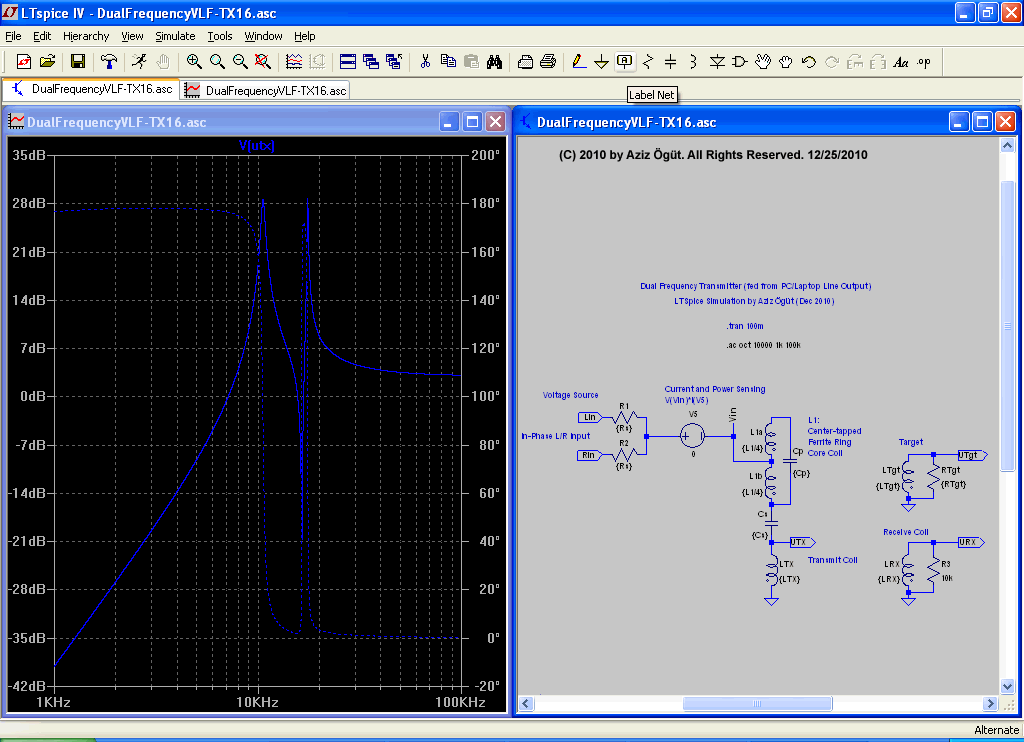Click the Zoom In magnifier icon
The height and width of the screenshot is (742, 1024).
click(x=194, y=62)
